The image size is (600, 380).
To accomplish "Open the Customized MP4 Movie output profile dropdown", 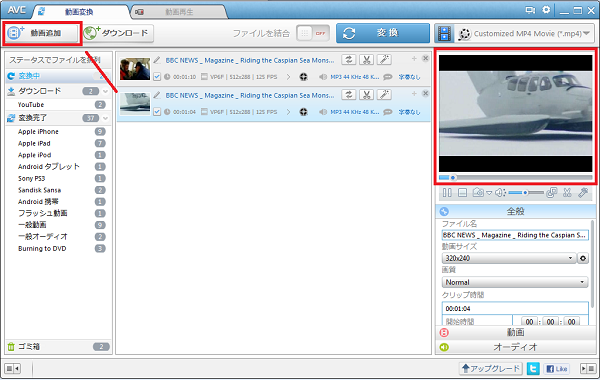I will tap(524, 34).
